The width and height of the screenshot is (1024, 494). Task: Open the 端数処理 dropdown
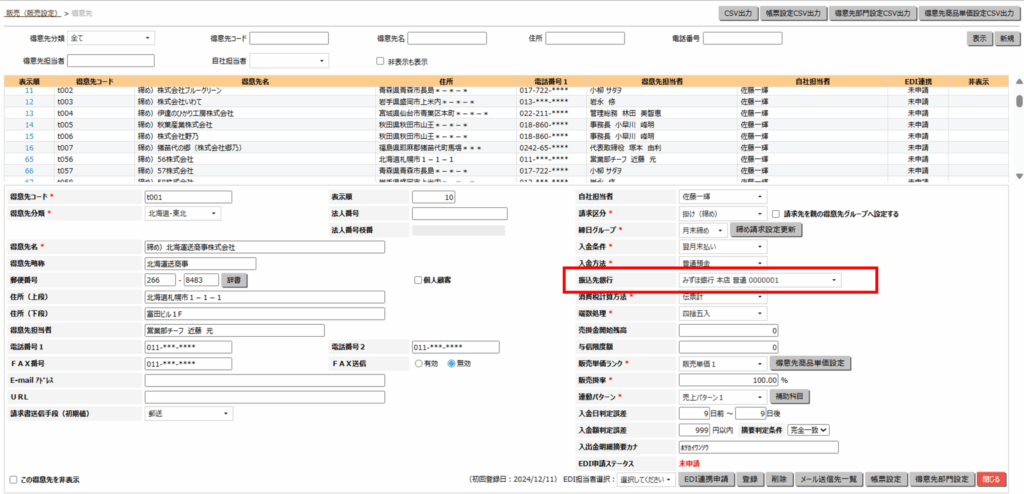click(x=711, y=313)
